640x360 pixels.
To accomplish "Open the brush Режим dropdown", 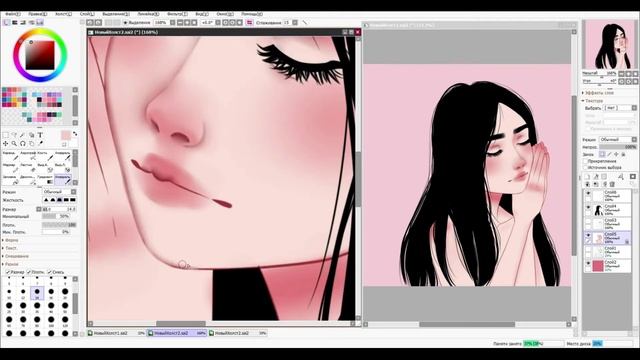I will click(x=60, y=192).
